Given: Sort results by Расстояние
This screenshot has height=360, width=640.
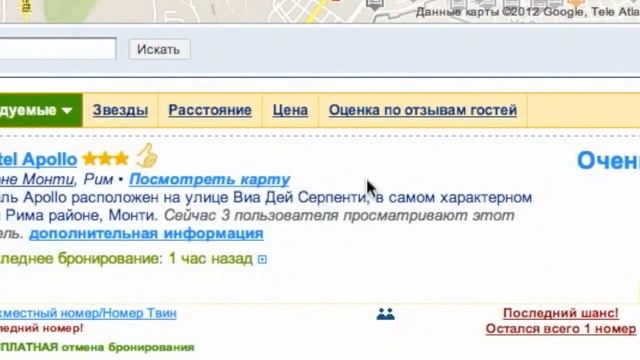Looking at the screenshot, I should 210,110.
